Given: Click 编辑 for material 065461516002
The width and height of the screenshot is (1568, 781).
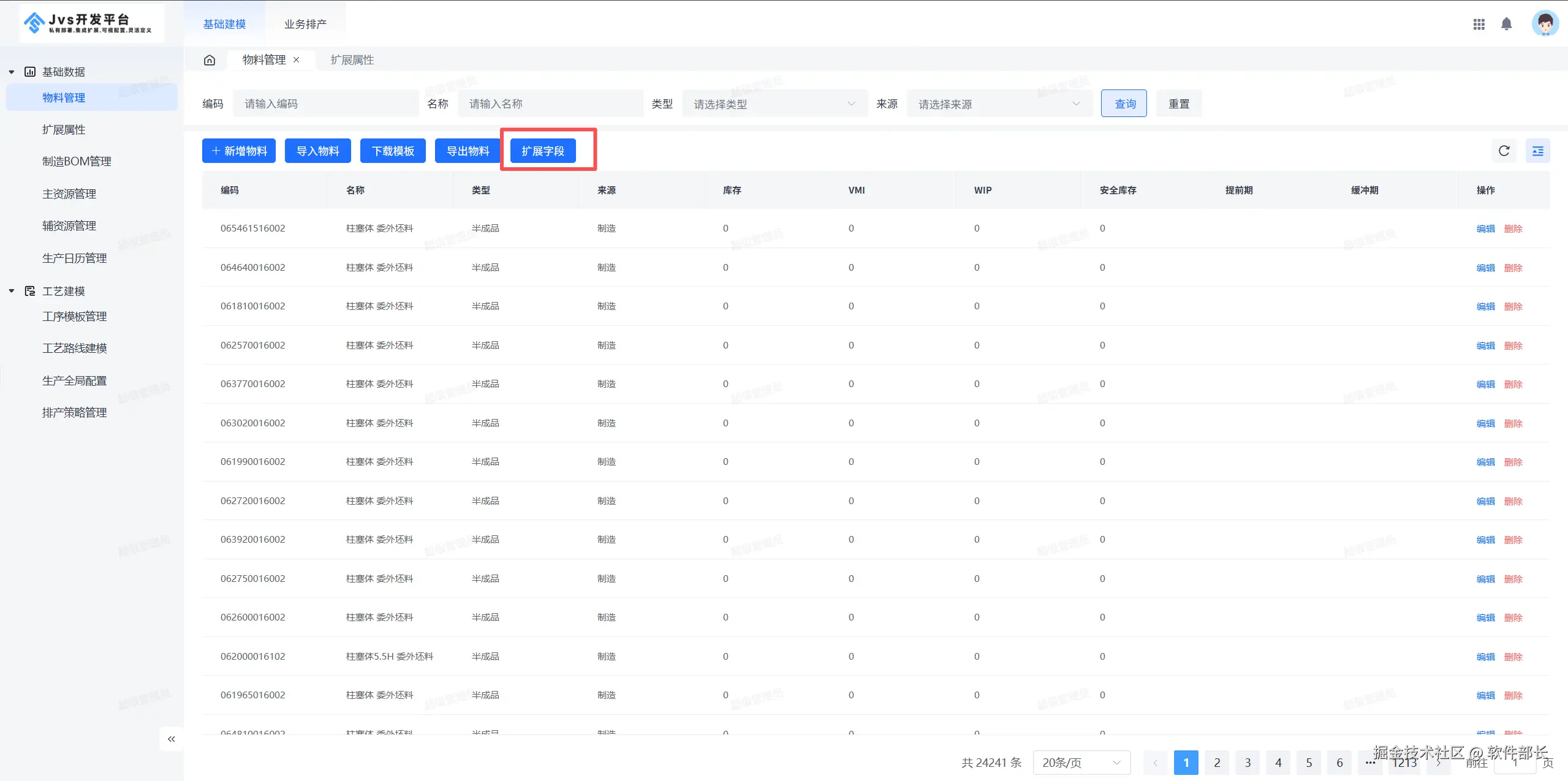Looking at the screenshot, I should [x=1485, y=228].
